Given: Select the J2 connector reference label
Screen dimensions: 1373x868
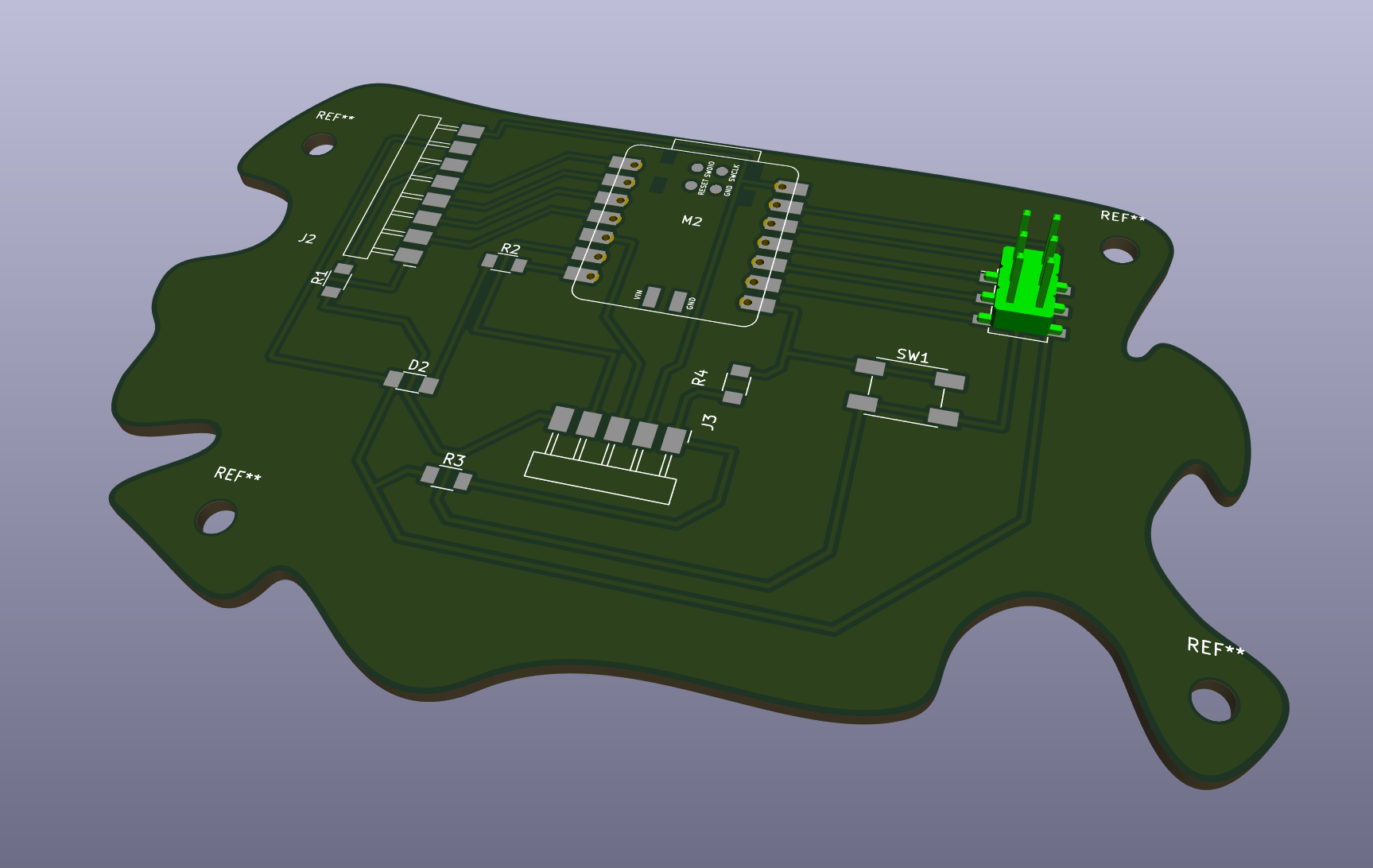Looking at the screenshot, I should coord(307,238).
